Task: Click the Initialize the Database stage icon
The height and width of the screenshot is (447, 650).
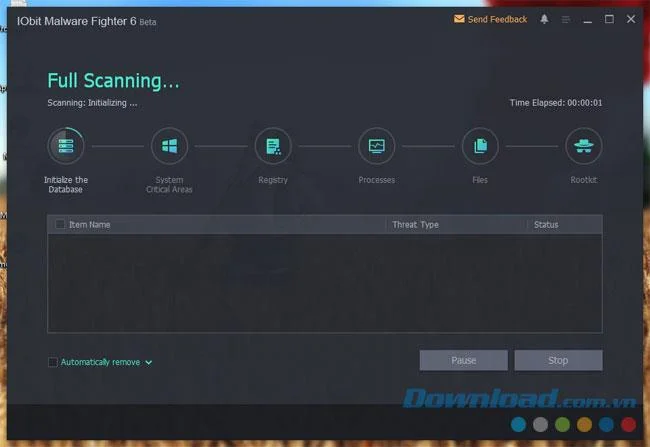Action: [66, 146]
